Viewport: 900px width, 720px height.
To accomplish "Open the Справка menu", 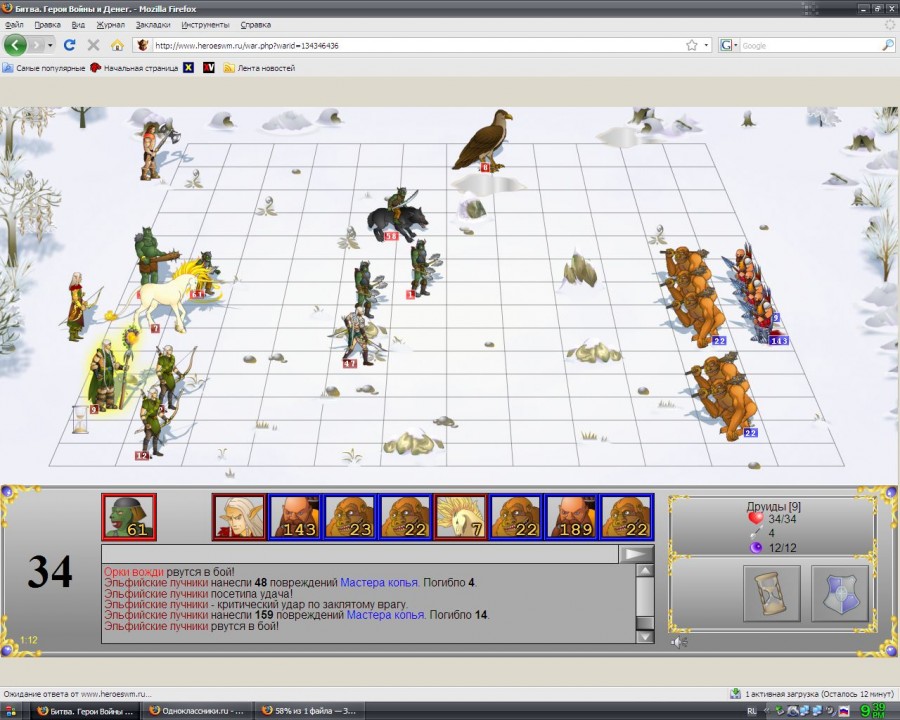I will (255, 25).
